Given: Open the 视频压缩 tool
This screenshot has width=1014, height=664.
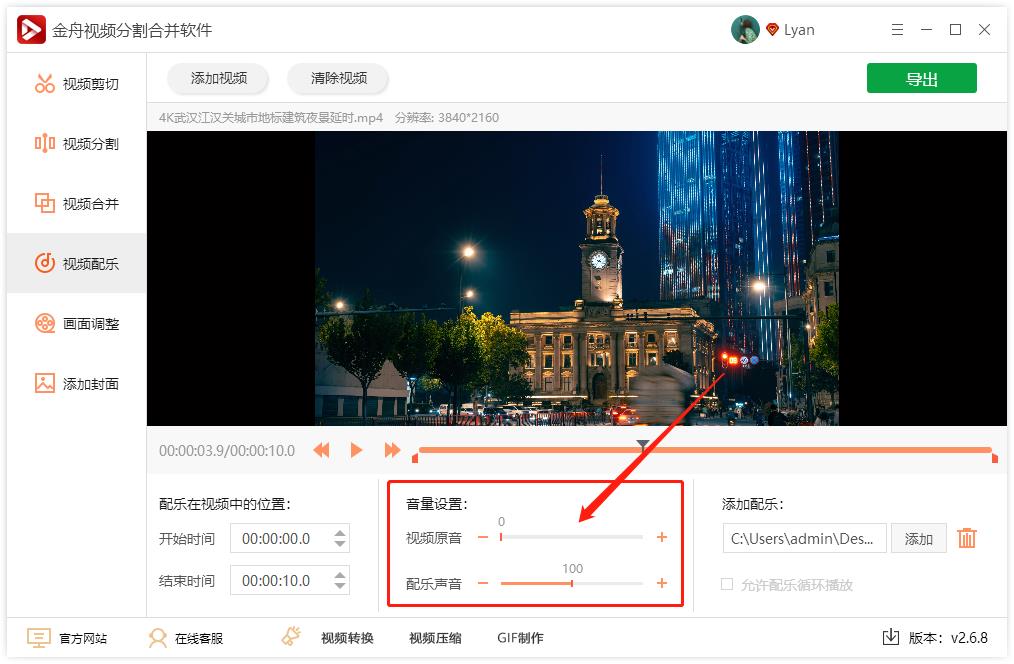Looking at the screenshot, I should (435, 638).
